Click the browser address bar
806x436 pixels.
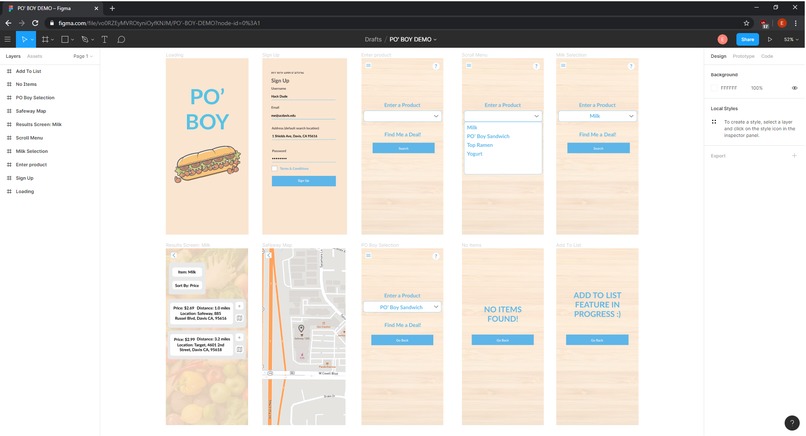393,23
